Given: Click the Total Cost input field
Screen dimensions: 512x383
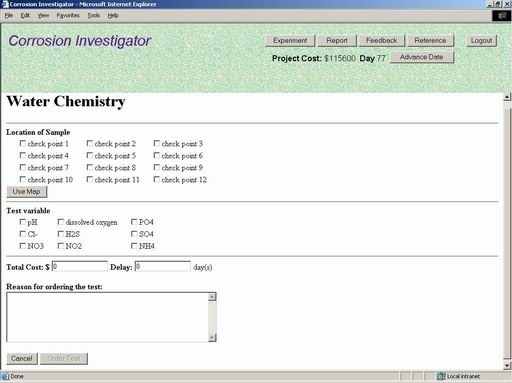Looking at the screenshot, I should [80, 266].
